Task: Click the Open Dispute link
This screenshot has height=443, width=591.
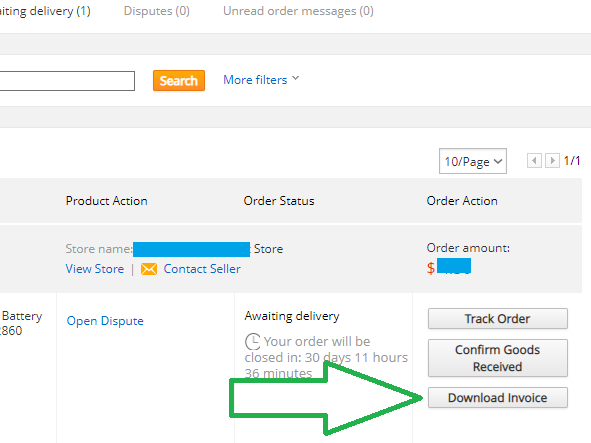Action: [105, 321]
